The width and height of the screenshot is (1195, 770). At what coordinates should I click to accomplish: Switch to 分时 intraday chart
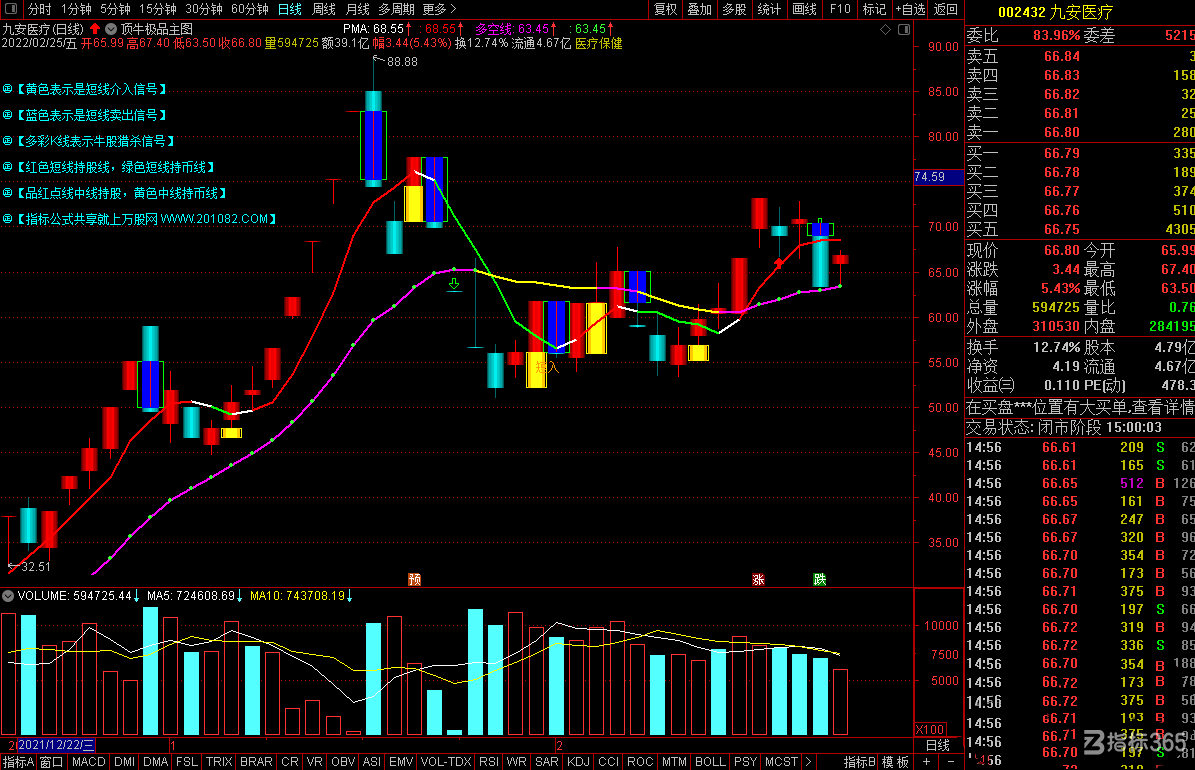(40, 9)
